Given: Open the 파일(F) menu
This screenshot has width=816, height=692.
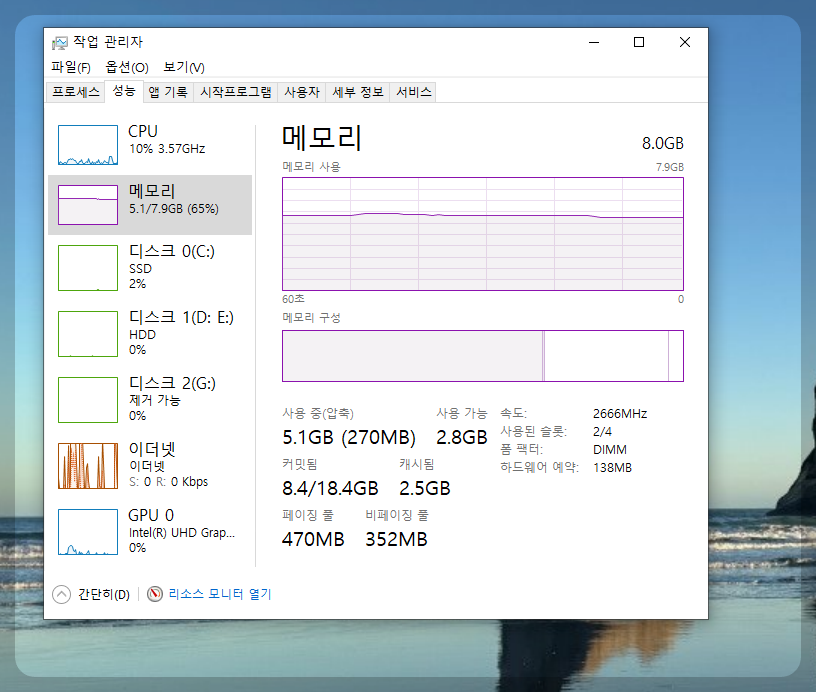Looking at the screenshot, I should (71, 67).
